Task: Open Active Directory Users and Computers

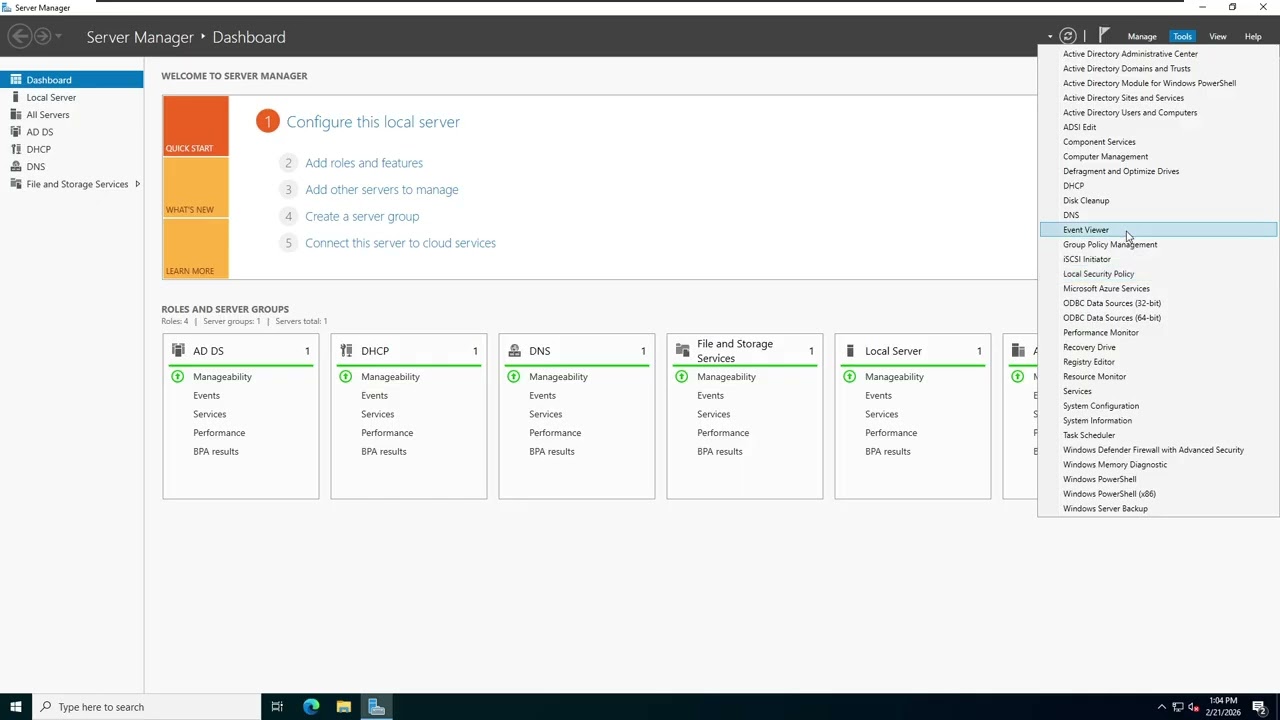Action: pos(1158,113)
